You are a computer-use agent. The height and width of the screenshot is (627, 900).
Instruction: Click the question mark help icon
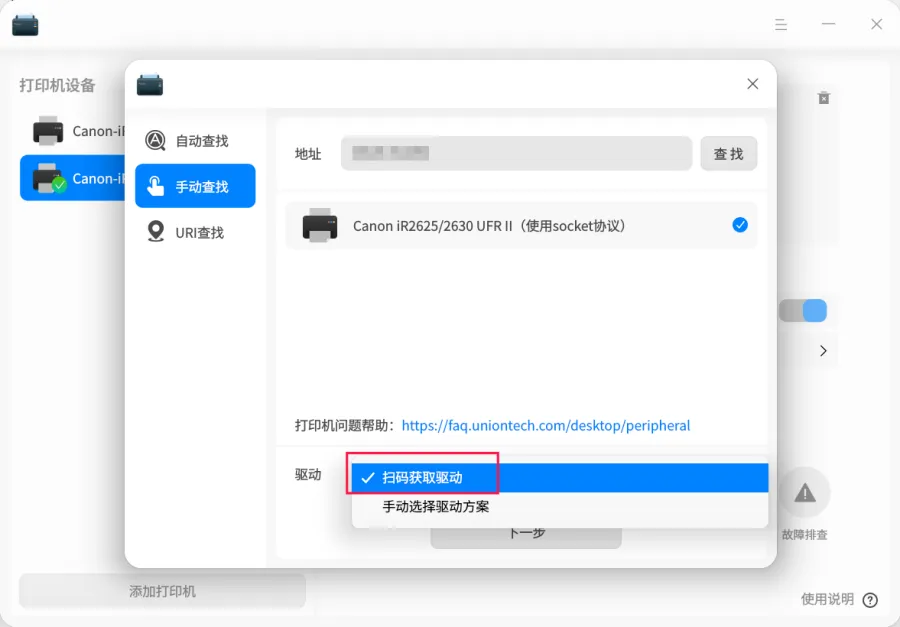point(870,600)
